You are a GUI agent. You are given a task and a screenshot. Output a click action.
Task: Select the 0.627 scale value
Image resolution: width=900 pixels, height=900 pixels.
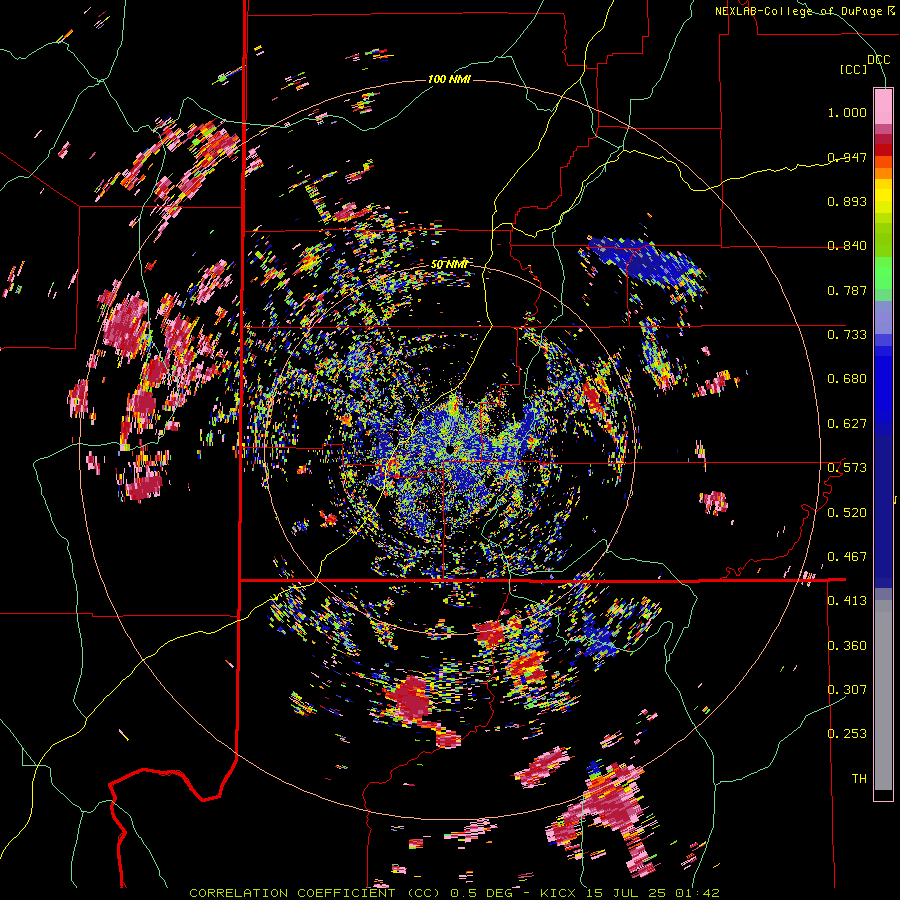(x=847, y=423)
